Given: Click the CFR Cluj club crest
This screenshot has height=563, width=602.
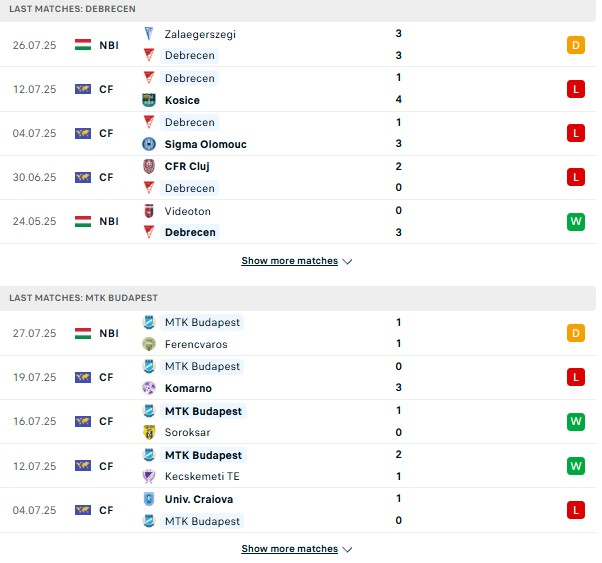Looking at the screenshot, I should 149,166.
